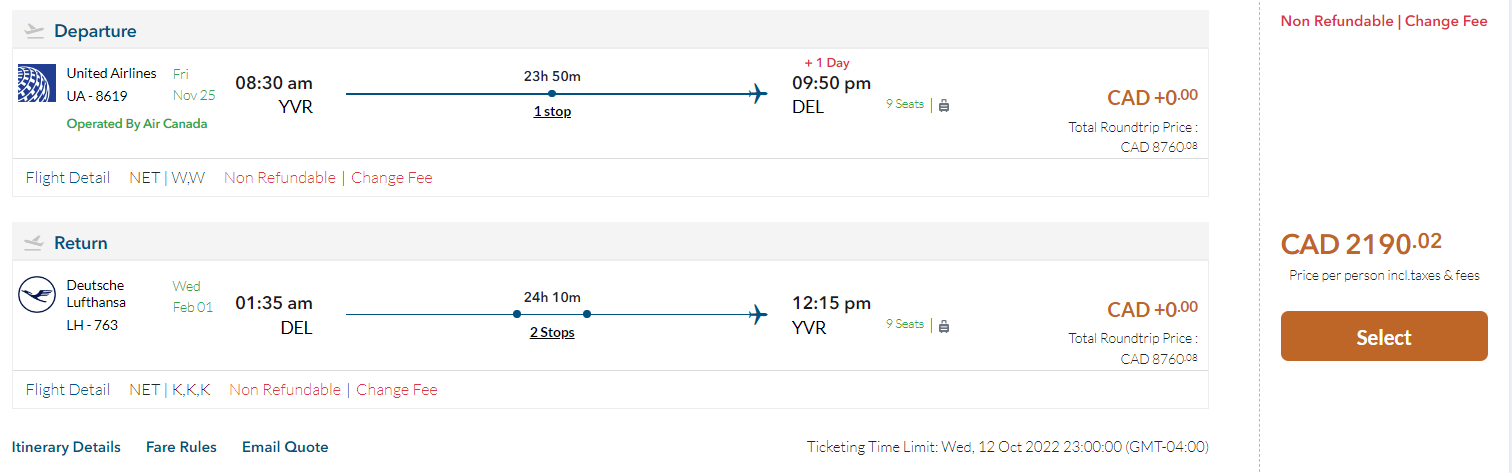Open the Itinerary Details tab
1512x473 pixels.
66,447
